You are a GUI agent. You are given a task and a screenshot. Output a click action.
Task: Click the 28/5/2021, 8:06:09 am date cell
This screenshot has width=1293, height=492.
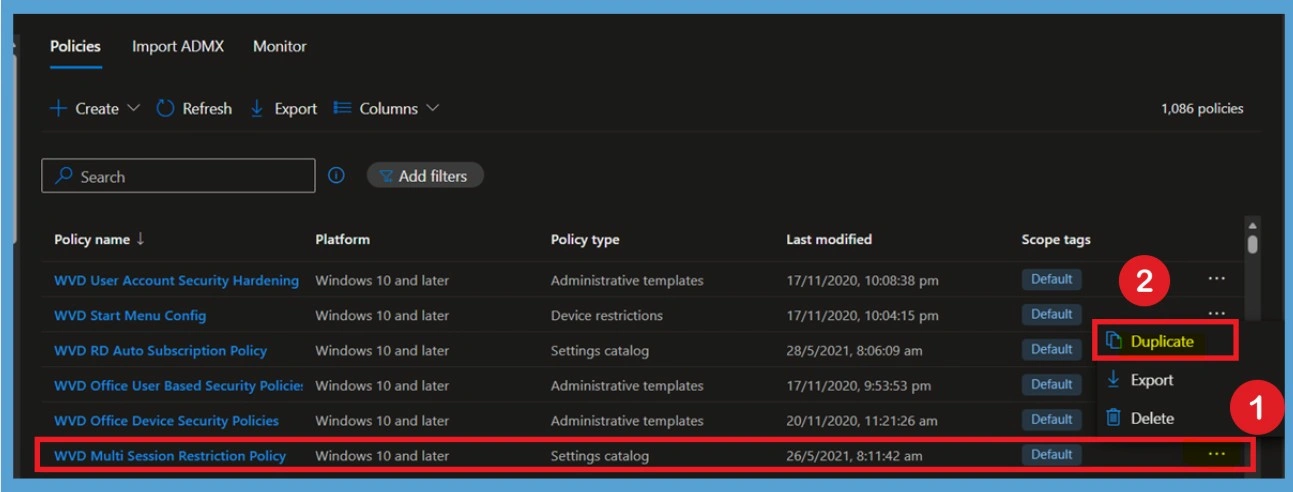point(854,350)
